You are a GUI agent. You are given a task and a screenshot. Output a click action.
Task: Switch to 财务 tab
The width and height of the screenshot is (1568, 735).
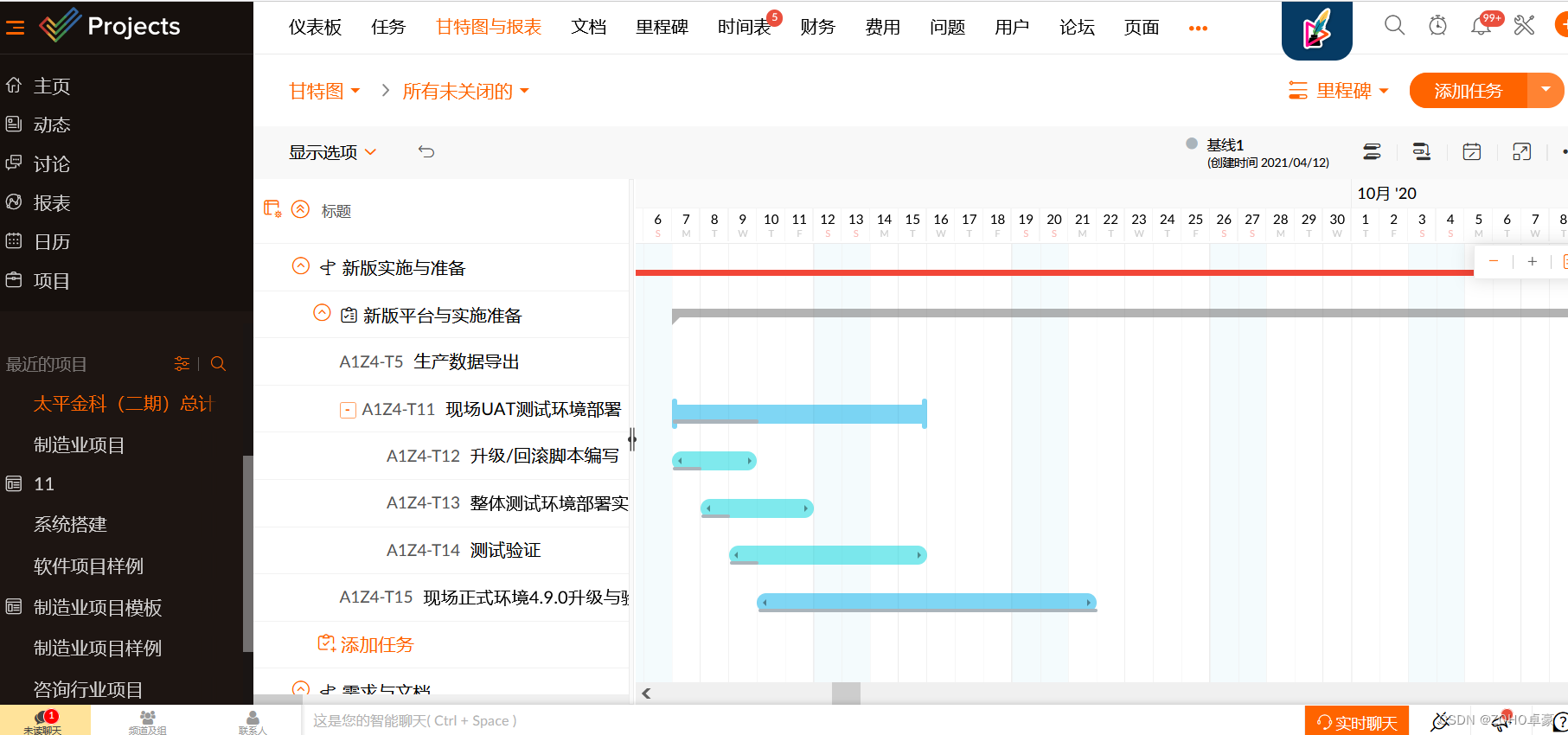[817, 27]
